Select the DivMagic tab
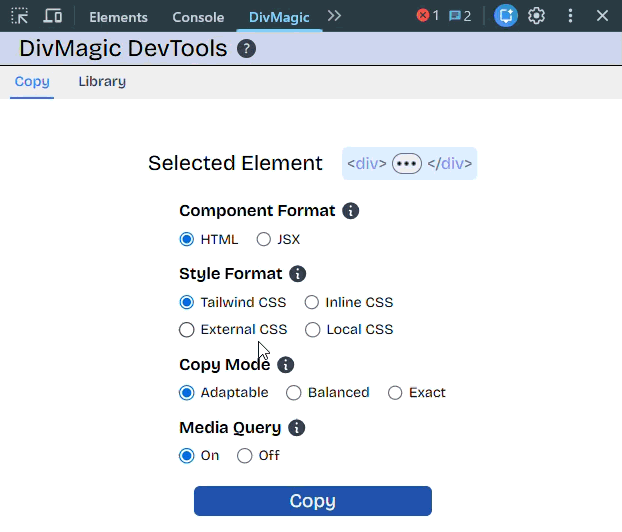622x532 pixels. pos(279,17)
